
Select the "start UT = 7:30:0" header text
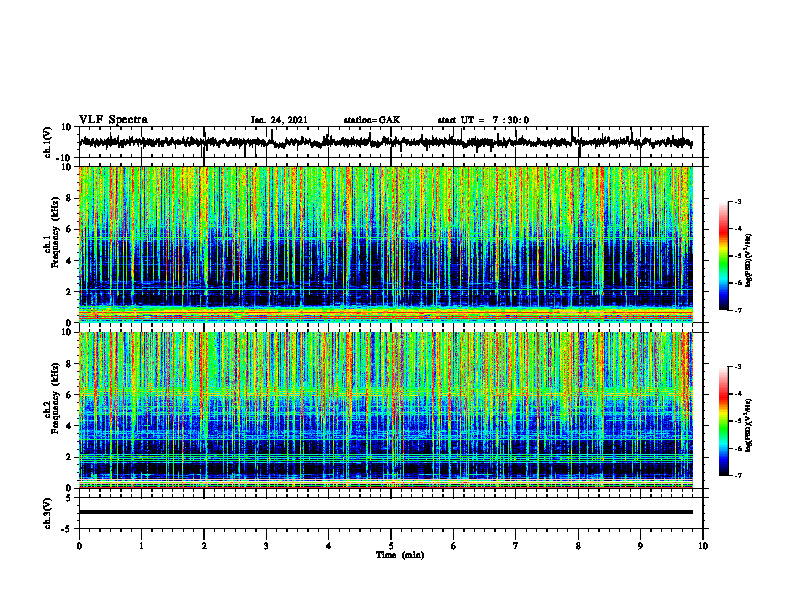tap(483, 120)
